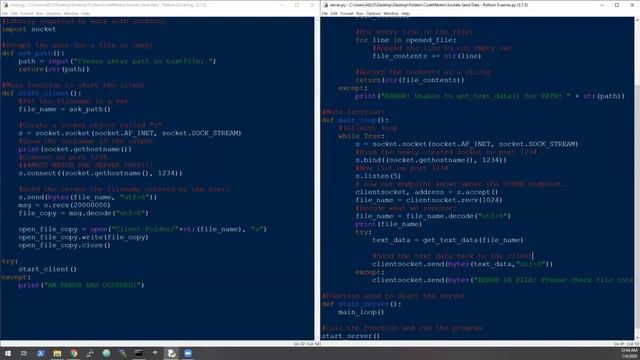Click 'return(str(path))' line in client.py
640x360 pixels.
(54, 69)
